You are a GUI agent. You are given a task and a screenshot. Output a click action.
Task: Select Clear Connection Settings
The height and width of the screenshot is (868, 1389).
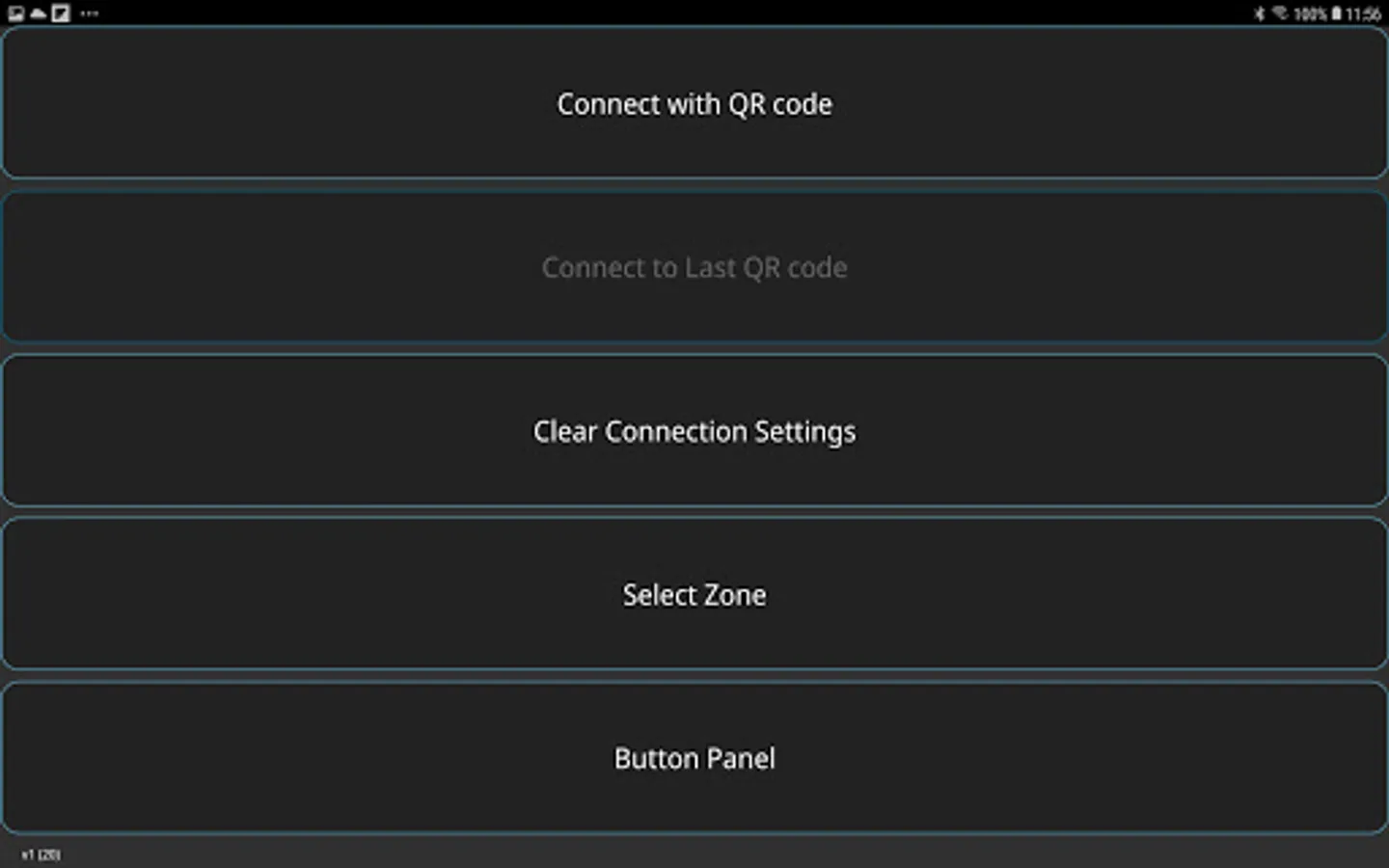tap(694, 431)
